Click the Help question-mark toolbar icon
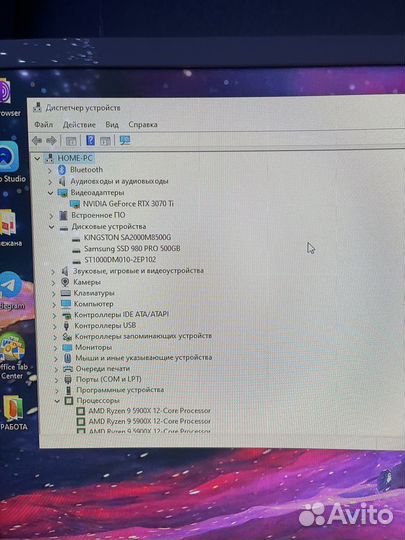Screen dimensions: 405x540 (x=90, y=141)
